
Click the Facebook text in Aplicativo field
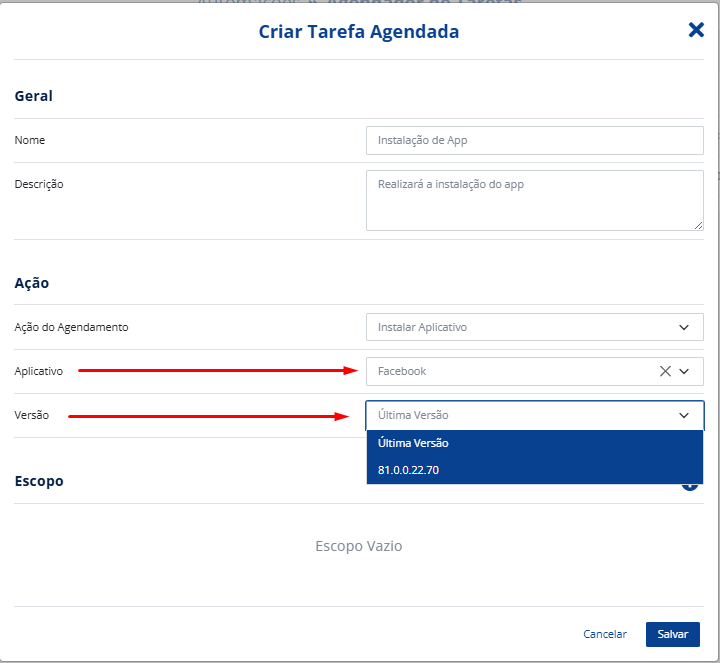pos(402,371)
